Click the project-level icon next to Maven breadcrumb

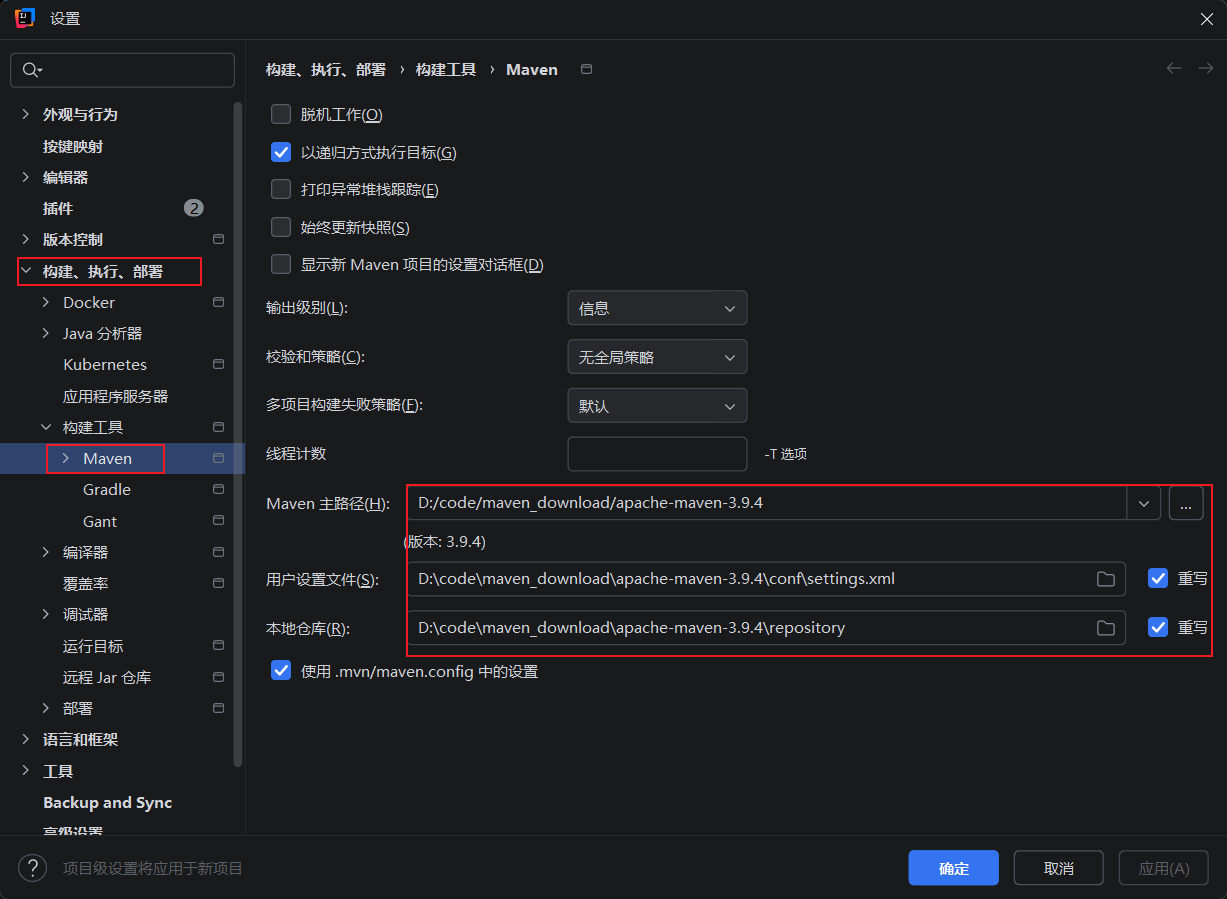click(x=587, y=69)
